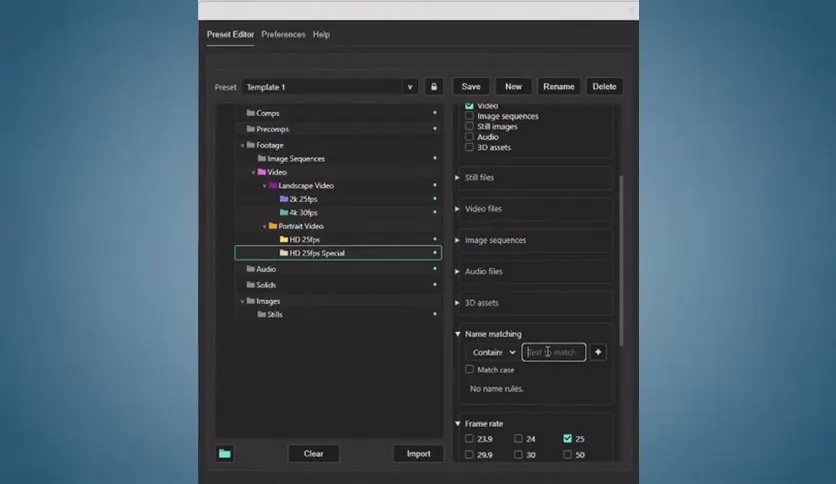Select the HD 25fps Special tree row
The height and width of the screenshot is (484, 836).
click(338, 253)
